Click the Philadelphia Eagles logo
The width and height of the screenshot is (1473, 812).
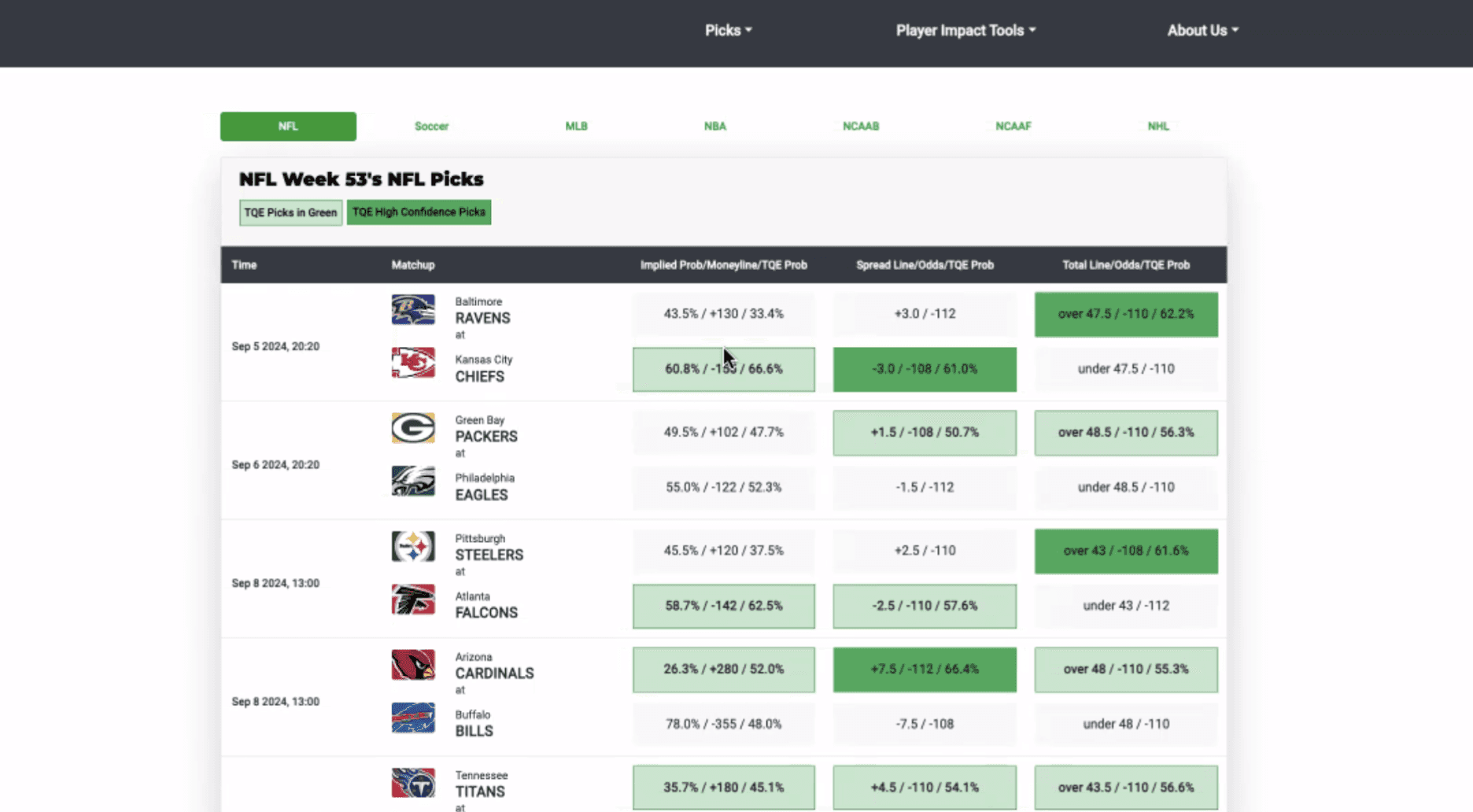pos(413,481)
